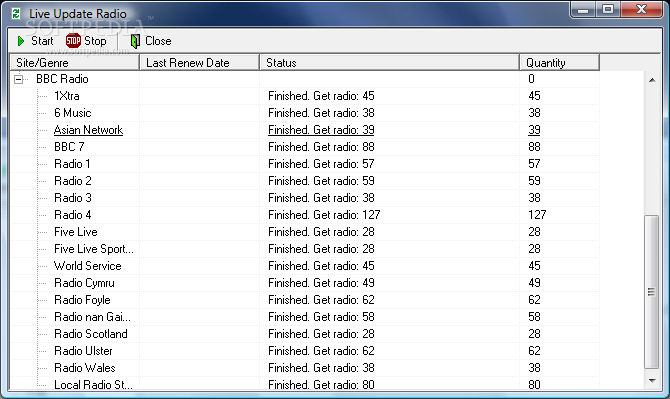Click the Live Update Radio title bar icon

point(16,14)
